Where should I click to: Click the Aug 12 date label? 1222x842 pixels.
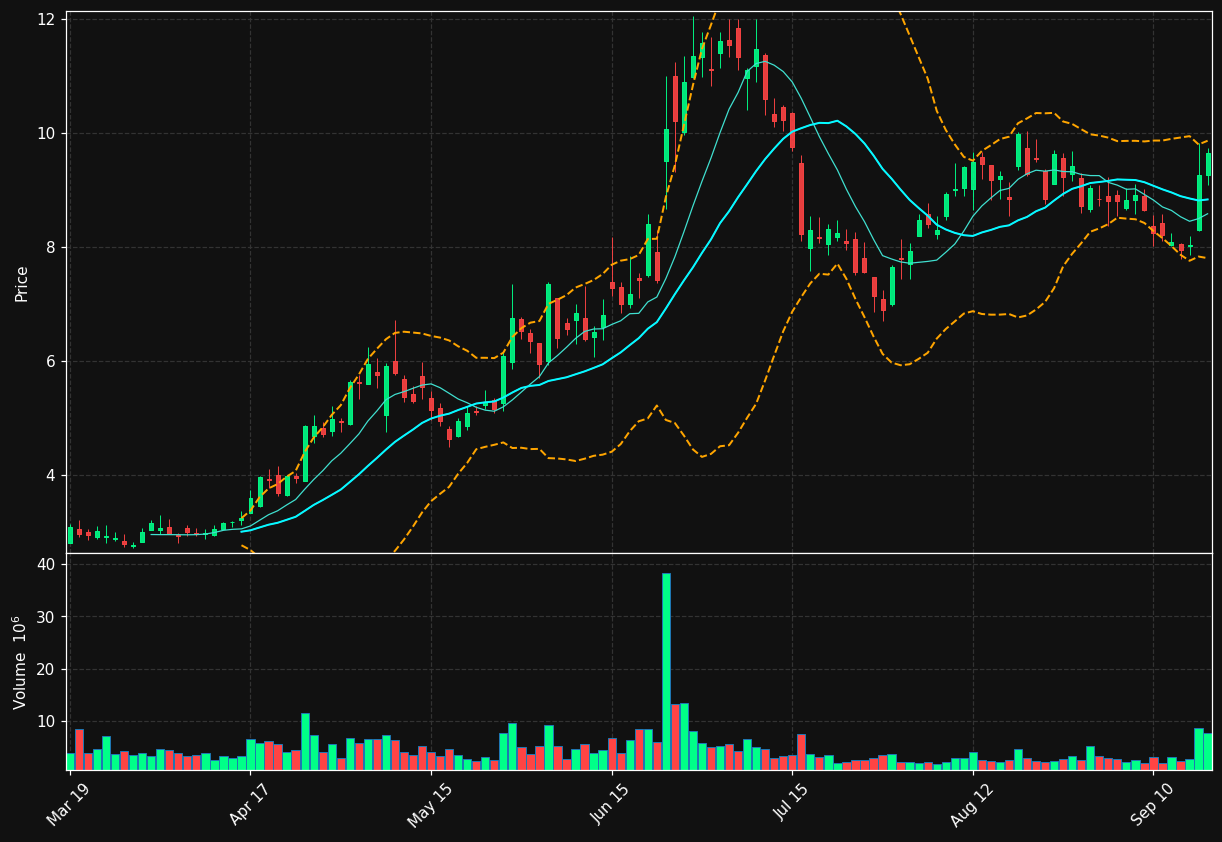coord(971,804)
